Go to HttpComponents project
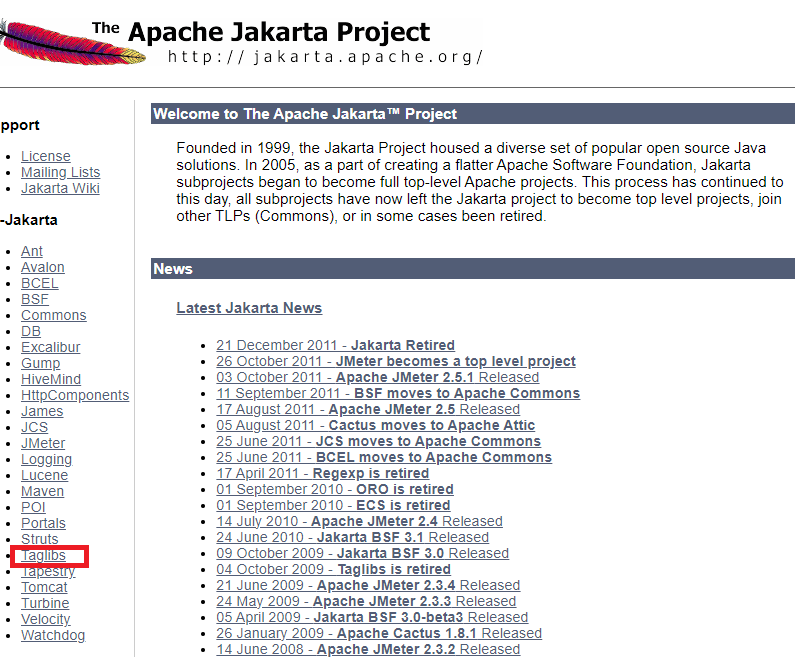The image size is (810, 657). tap(75, 395)
